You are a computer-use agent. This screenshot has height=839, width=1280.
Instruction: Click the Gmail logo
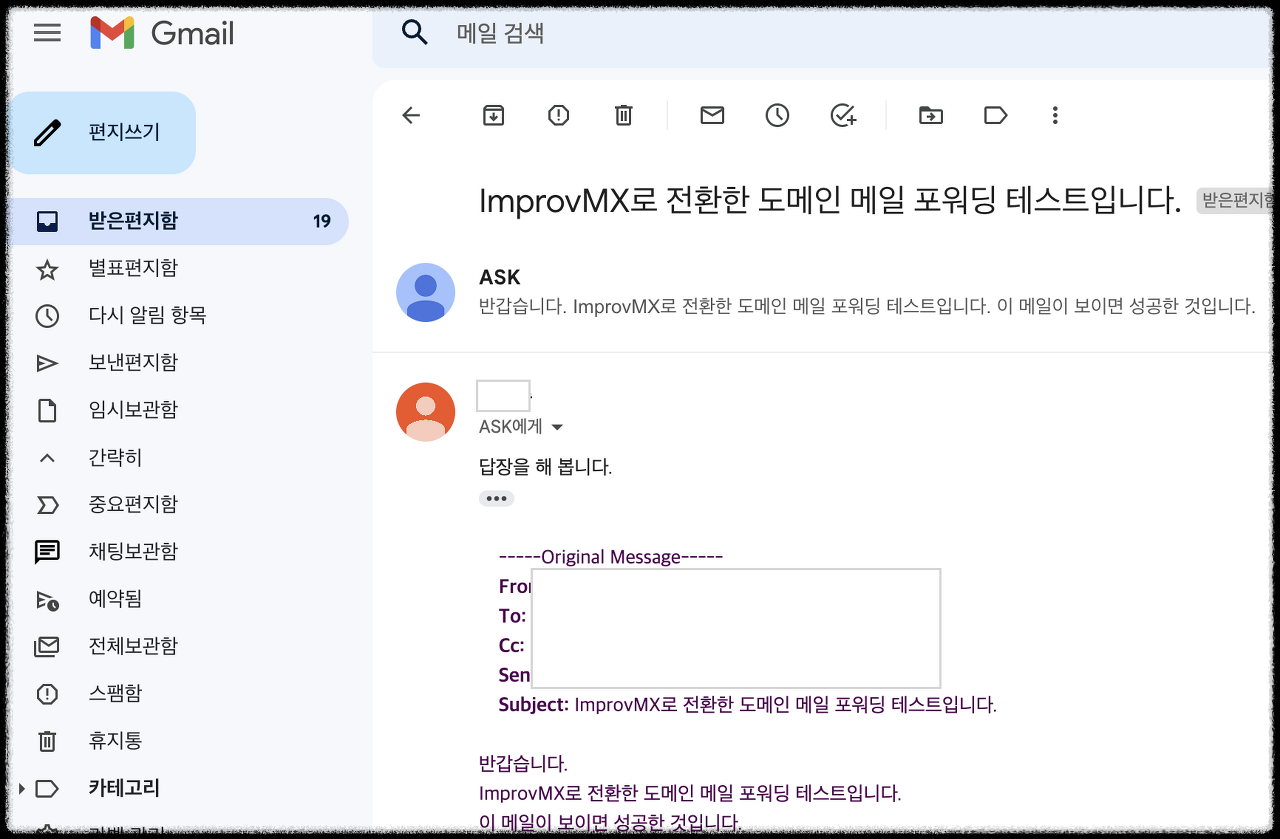162,33
